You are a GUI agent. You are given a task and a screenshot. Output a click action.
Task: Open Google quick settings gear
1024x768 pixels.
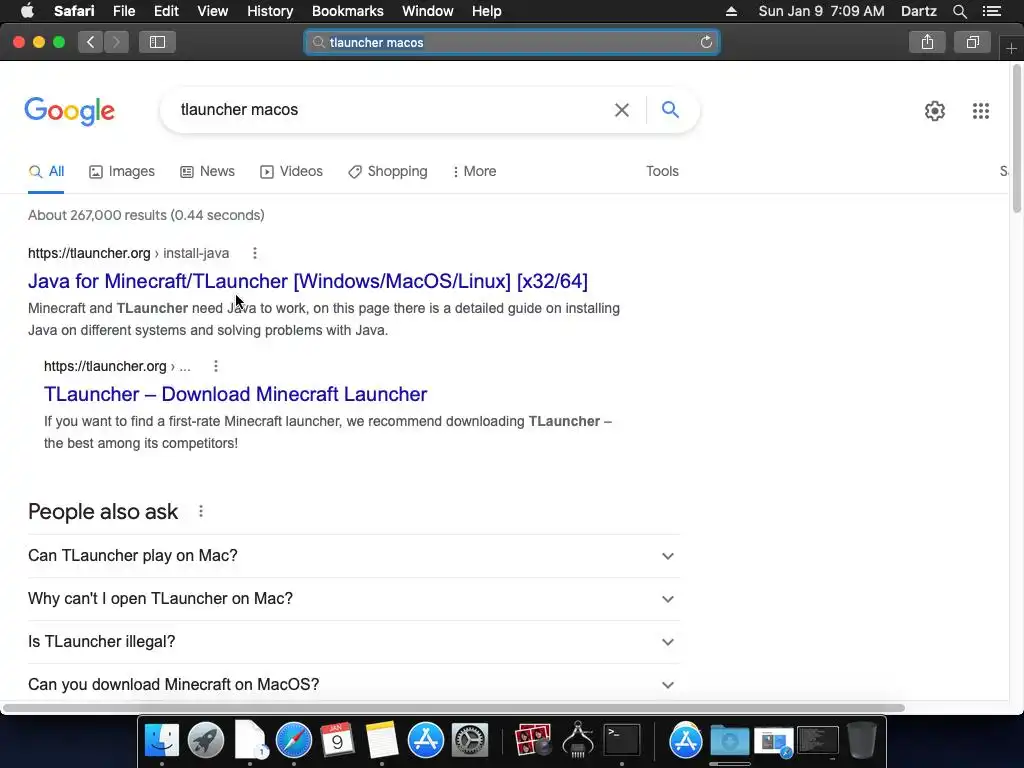click(935, 111)
